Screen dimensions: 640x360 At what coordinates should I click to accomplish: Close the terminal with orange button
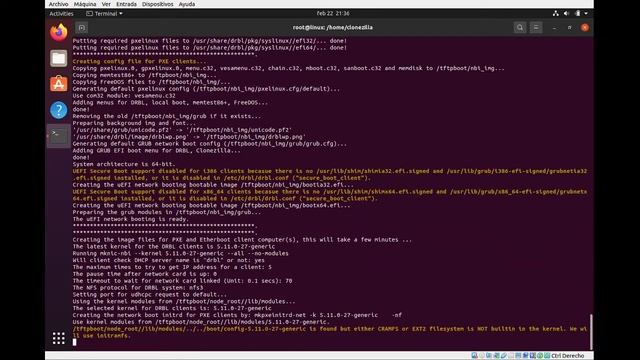click(x=585, y=28)
